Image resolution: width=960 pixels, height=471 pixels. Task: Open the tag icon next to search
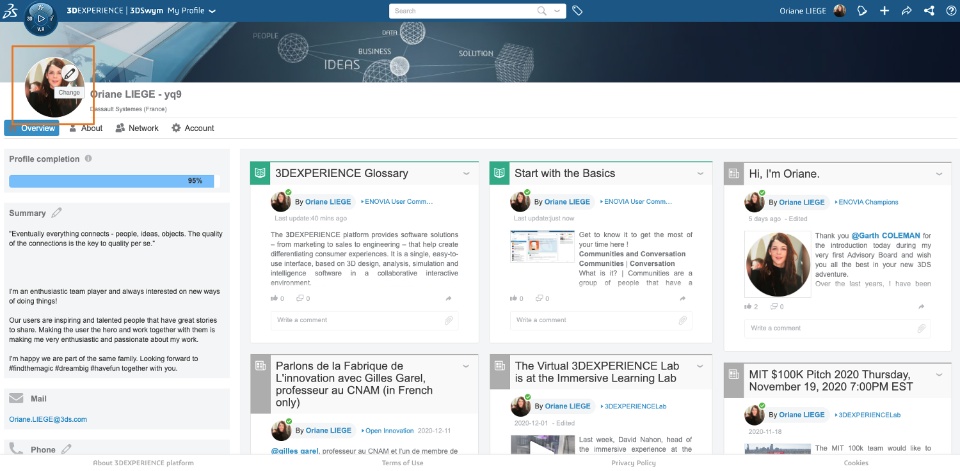(577, 10)
